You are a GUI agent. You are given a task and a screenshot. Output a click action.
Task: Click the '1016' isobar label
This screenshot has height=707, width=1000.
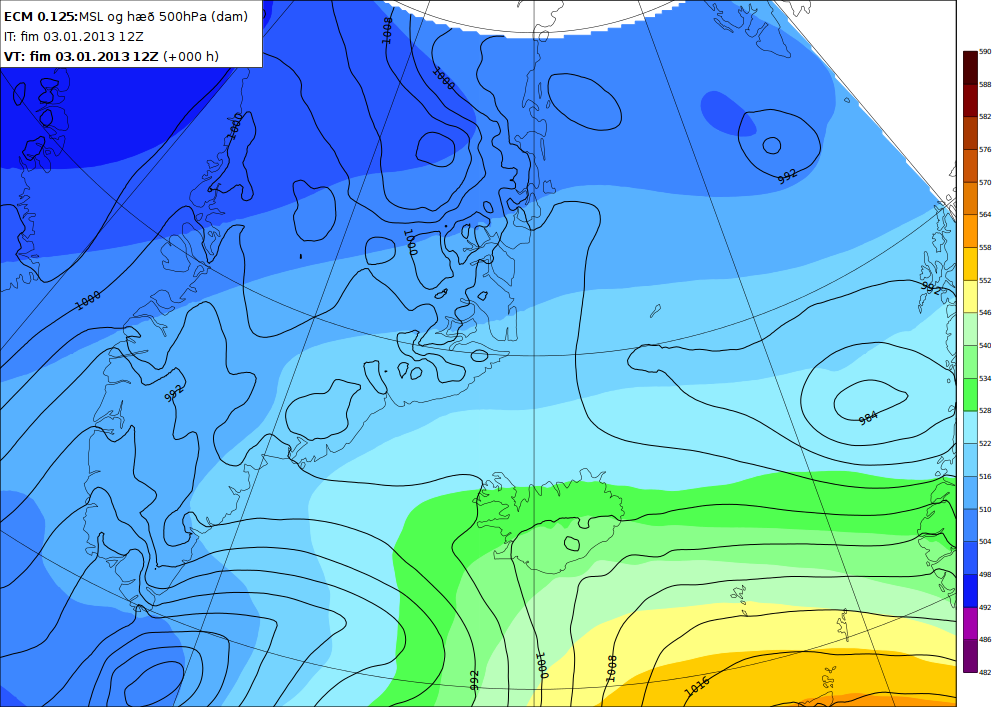[696, 687]
